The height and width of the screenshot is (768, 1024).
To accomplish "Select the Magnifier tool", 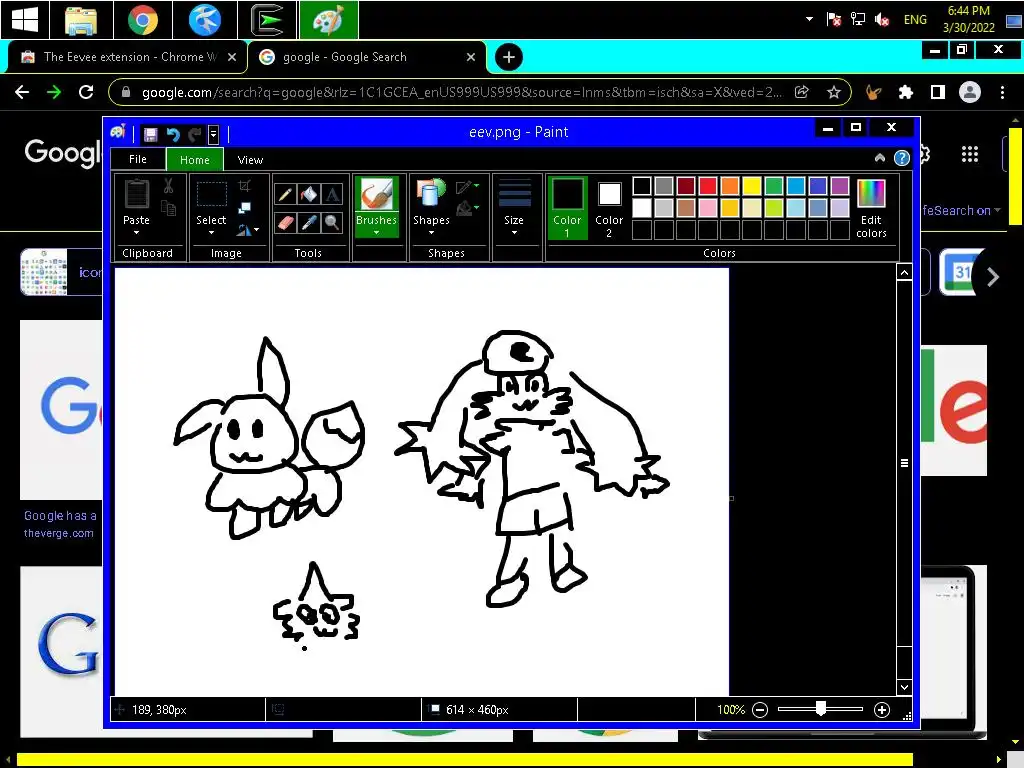I will (332, 223).
